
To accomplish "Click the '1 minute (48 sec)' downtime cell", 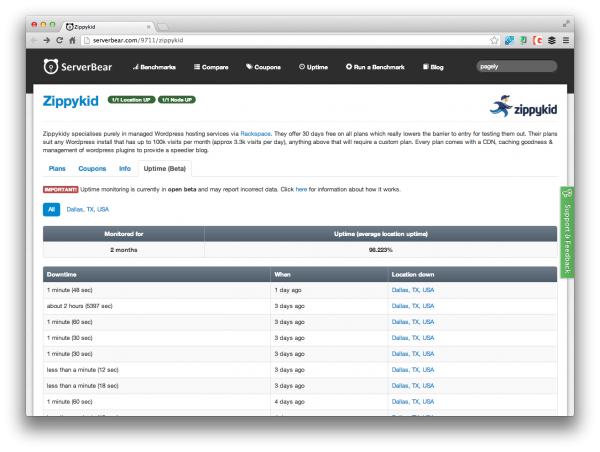I will (157, 290).
